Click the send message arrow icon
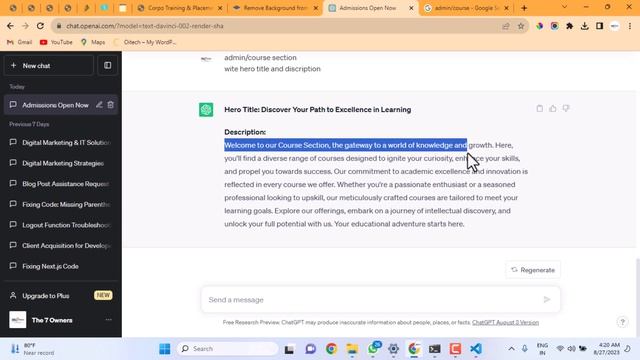This screenshot has height=360, width=640. coord(547,300)
